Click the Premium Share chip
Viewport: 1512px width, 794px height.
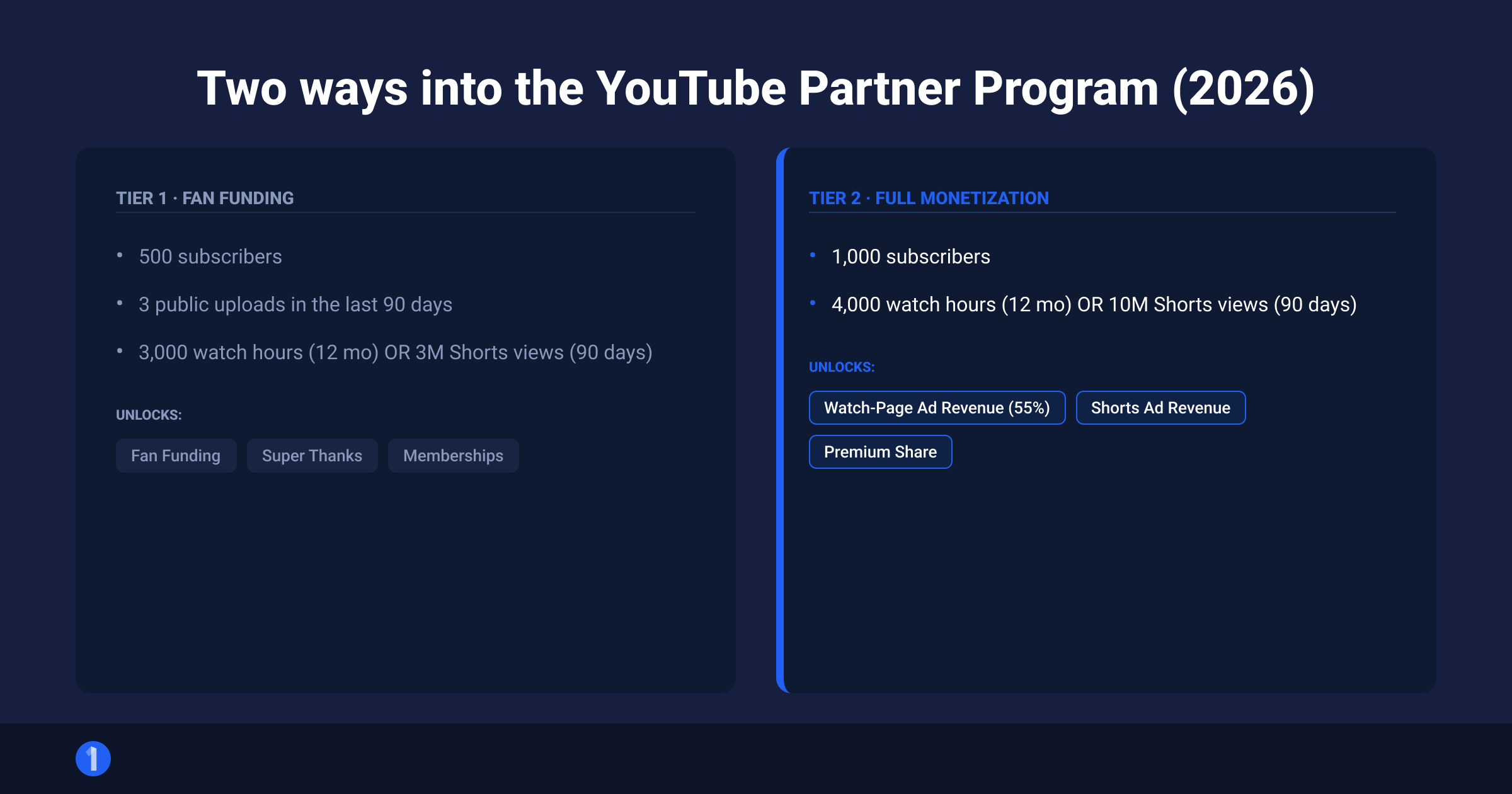click(x=880, y=452)
